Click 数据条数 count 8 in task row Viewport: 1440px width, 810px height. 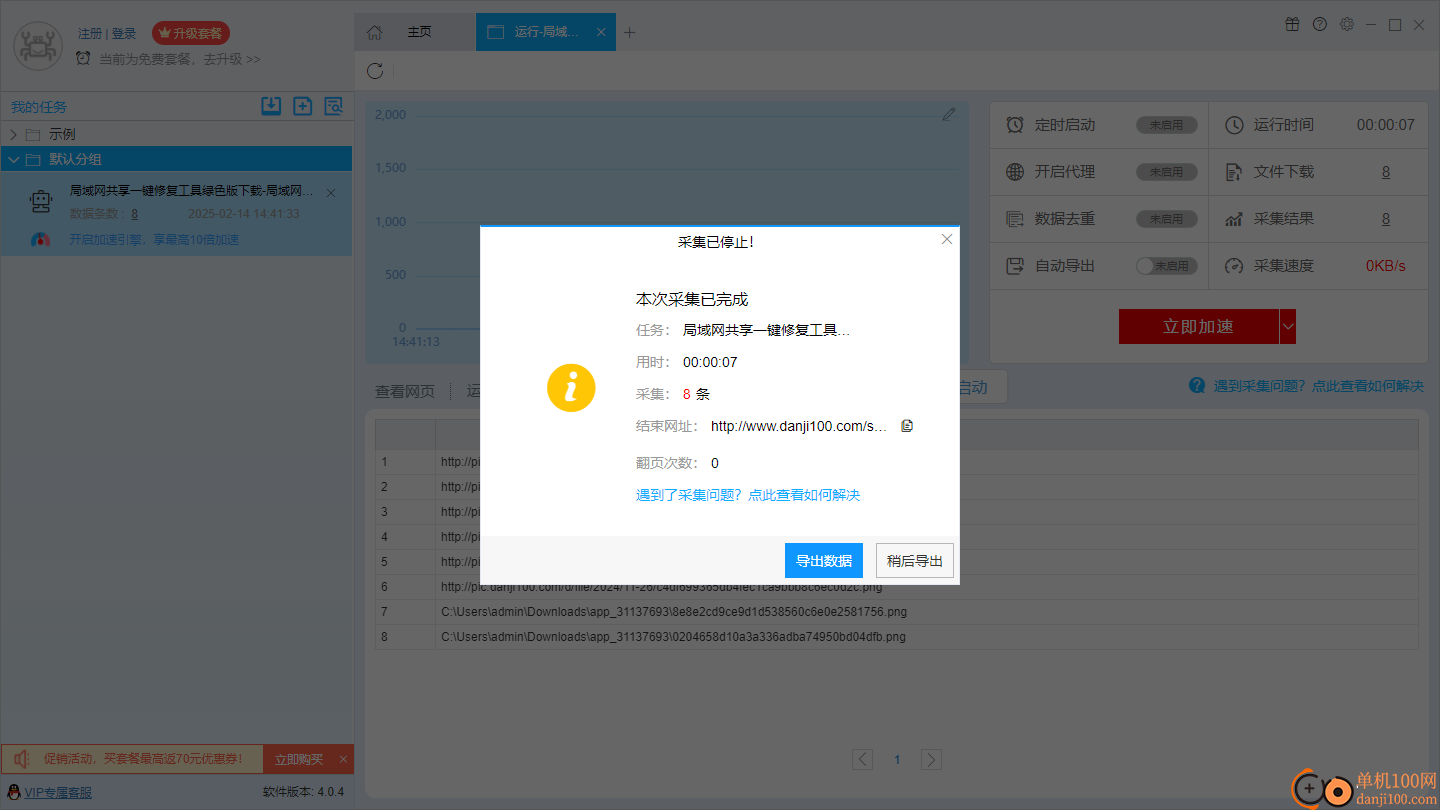[134, 214]
